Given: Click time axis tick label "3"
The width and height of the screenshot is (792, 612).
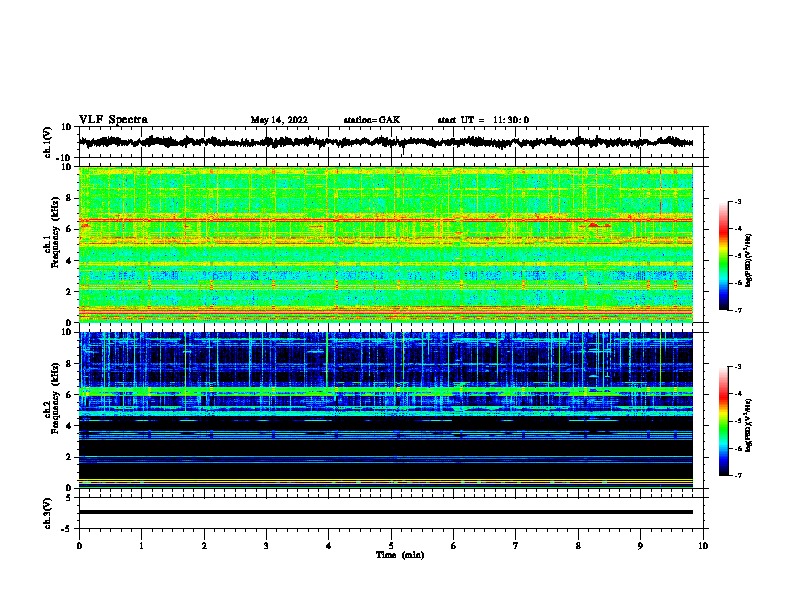Looking at the screenshot, I should (x=266, y=546).
